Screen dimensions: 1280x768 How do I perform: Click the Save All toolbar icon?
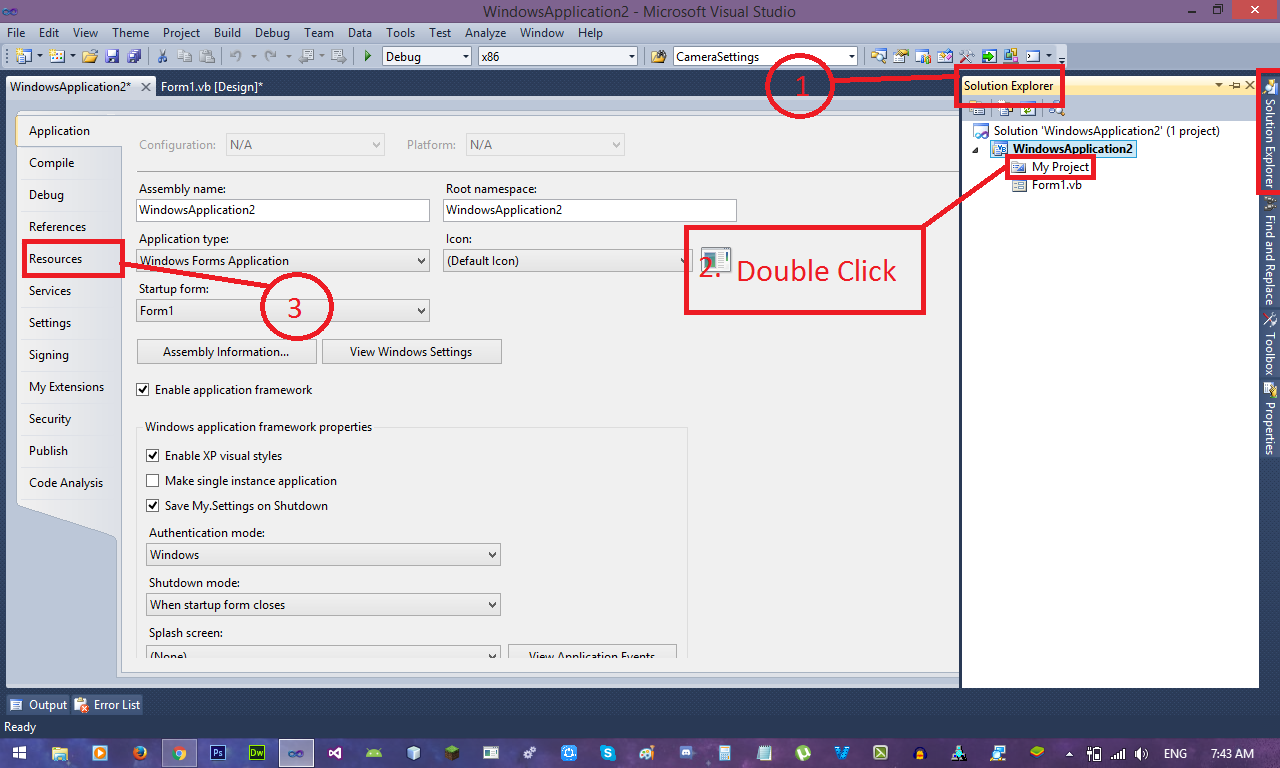click(133, 56)
